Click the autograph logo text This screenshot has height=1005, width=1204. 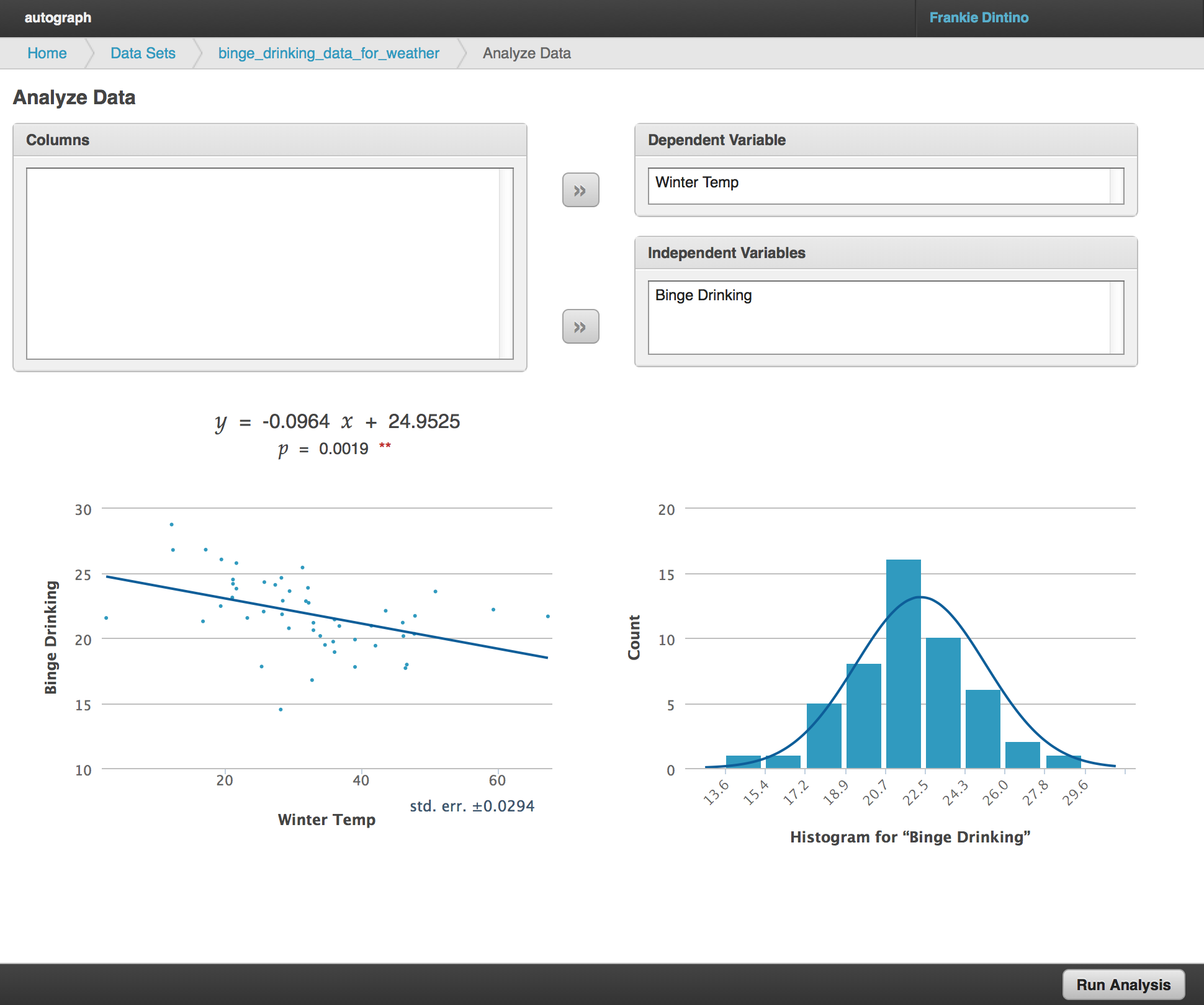pyautogui.click(x=58, y=18)
